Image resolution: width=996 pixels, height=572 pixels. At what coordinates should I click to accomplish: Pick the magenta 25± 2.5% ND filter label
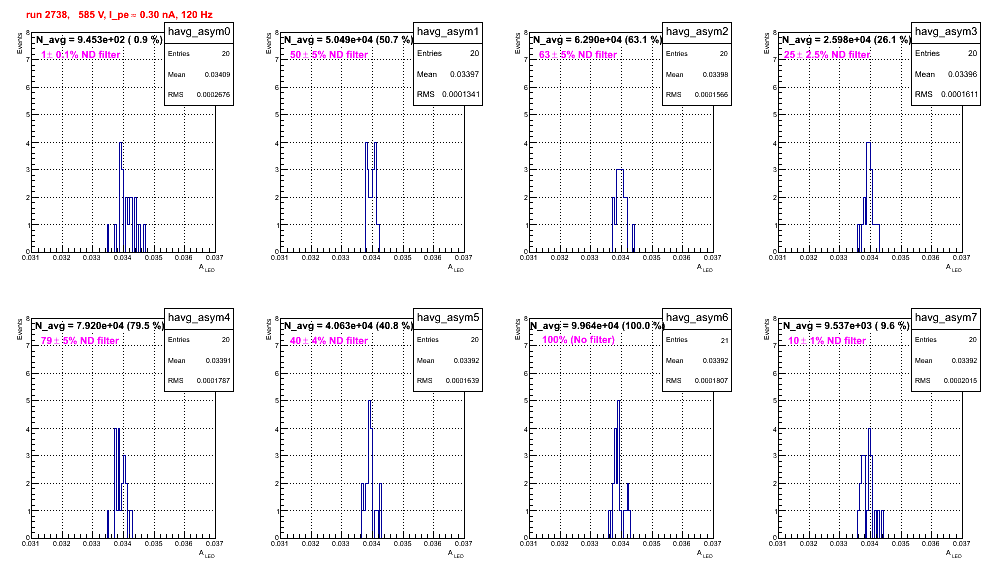(x=827, y=55)
